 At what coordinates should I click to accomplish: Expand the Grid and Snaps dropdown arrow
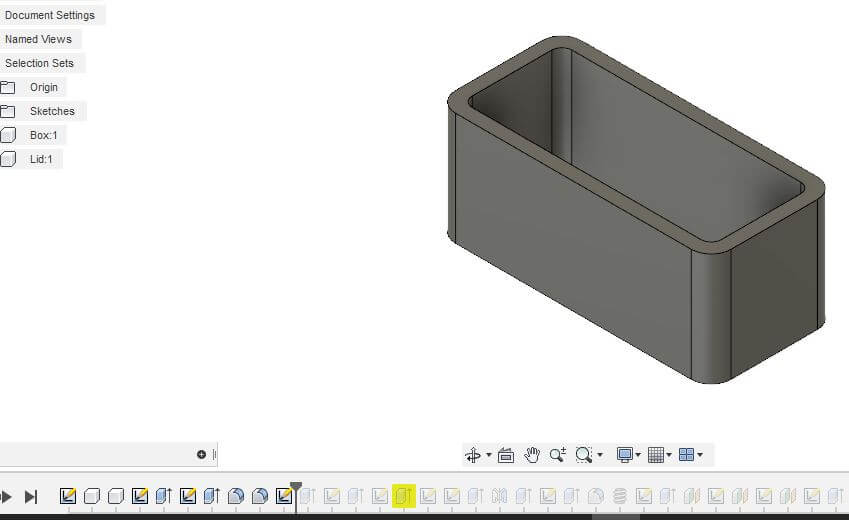pos(669,454)
